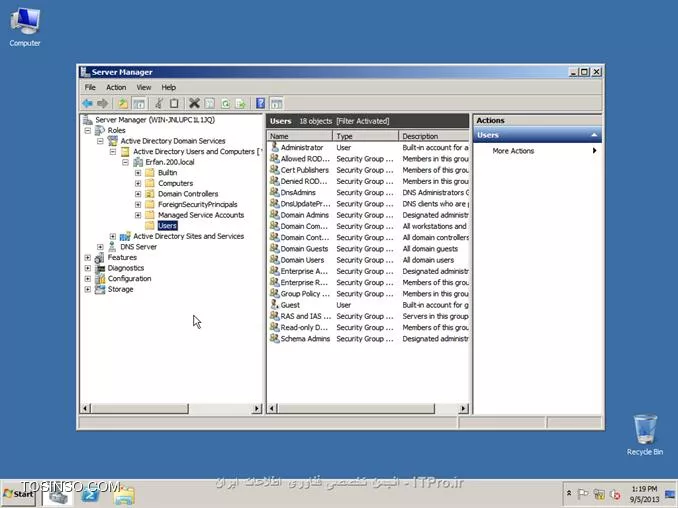Expand the Storage node

tap(88, 289)
